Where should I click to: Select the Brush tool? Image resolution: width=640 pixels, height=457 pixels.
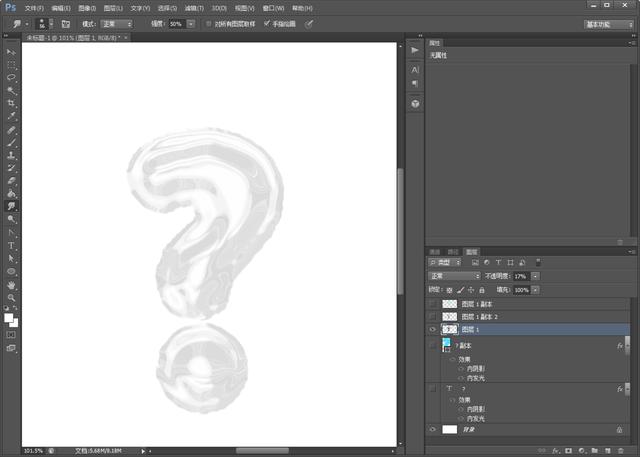tap(11, 143)
